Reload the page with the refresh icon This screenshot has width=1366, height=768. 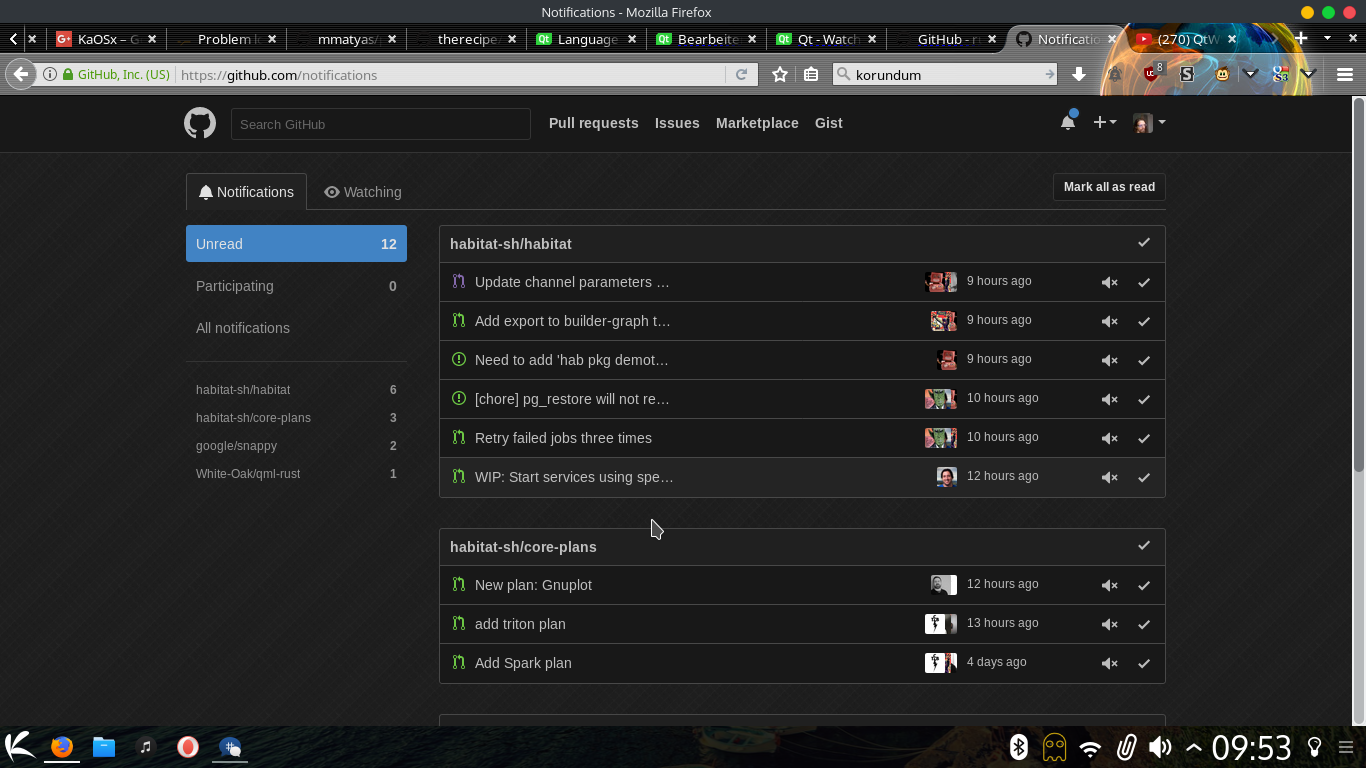pyautogui.click(x=742, y=74)
